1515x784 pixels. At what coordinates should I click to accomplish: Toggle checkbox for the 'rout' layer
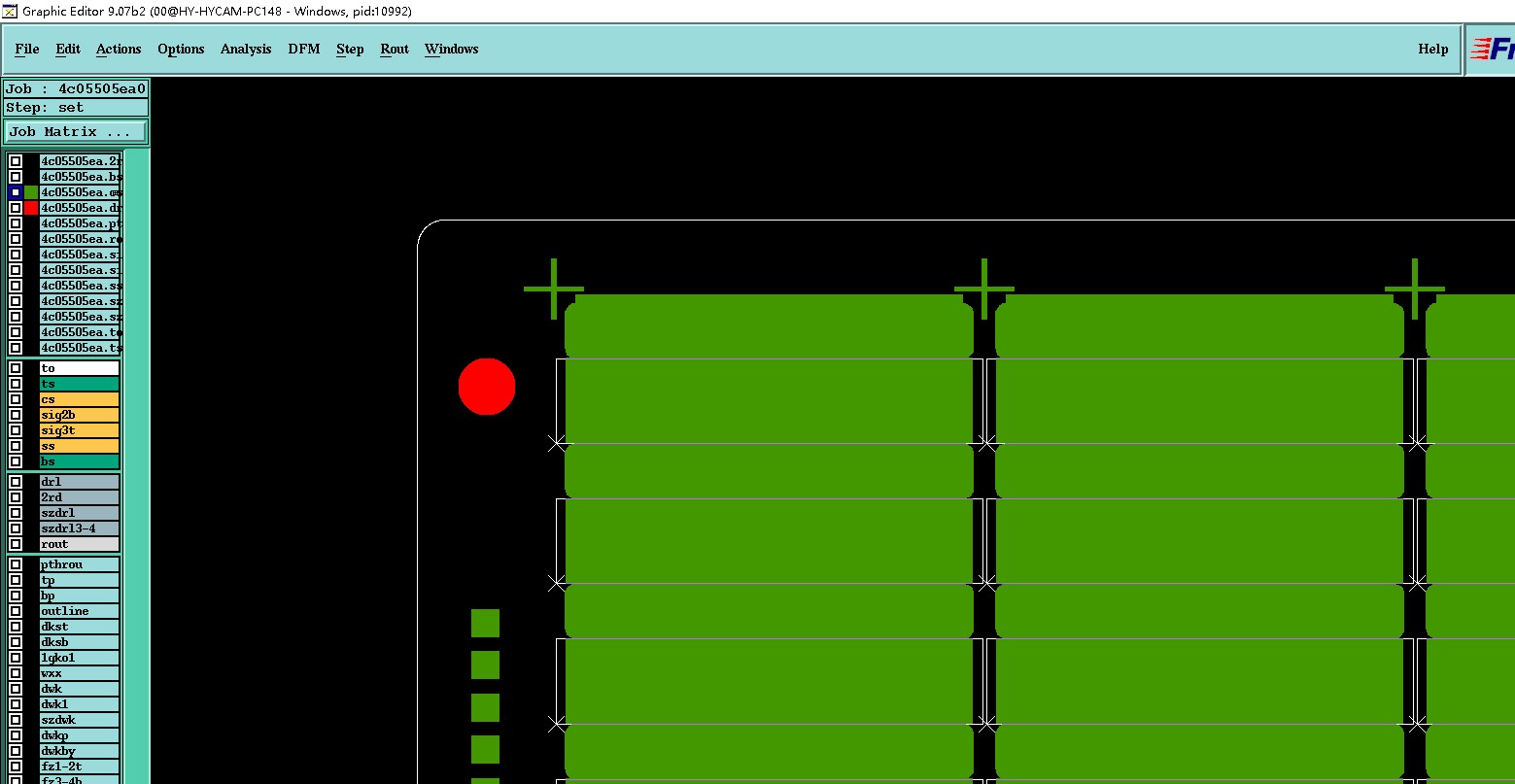click(x=16, y=544)
